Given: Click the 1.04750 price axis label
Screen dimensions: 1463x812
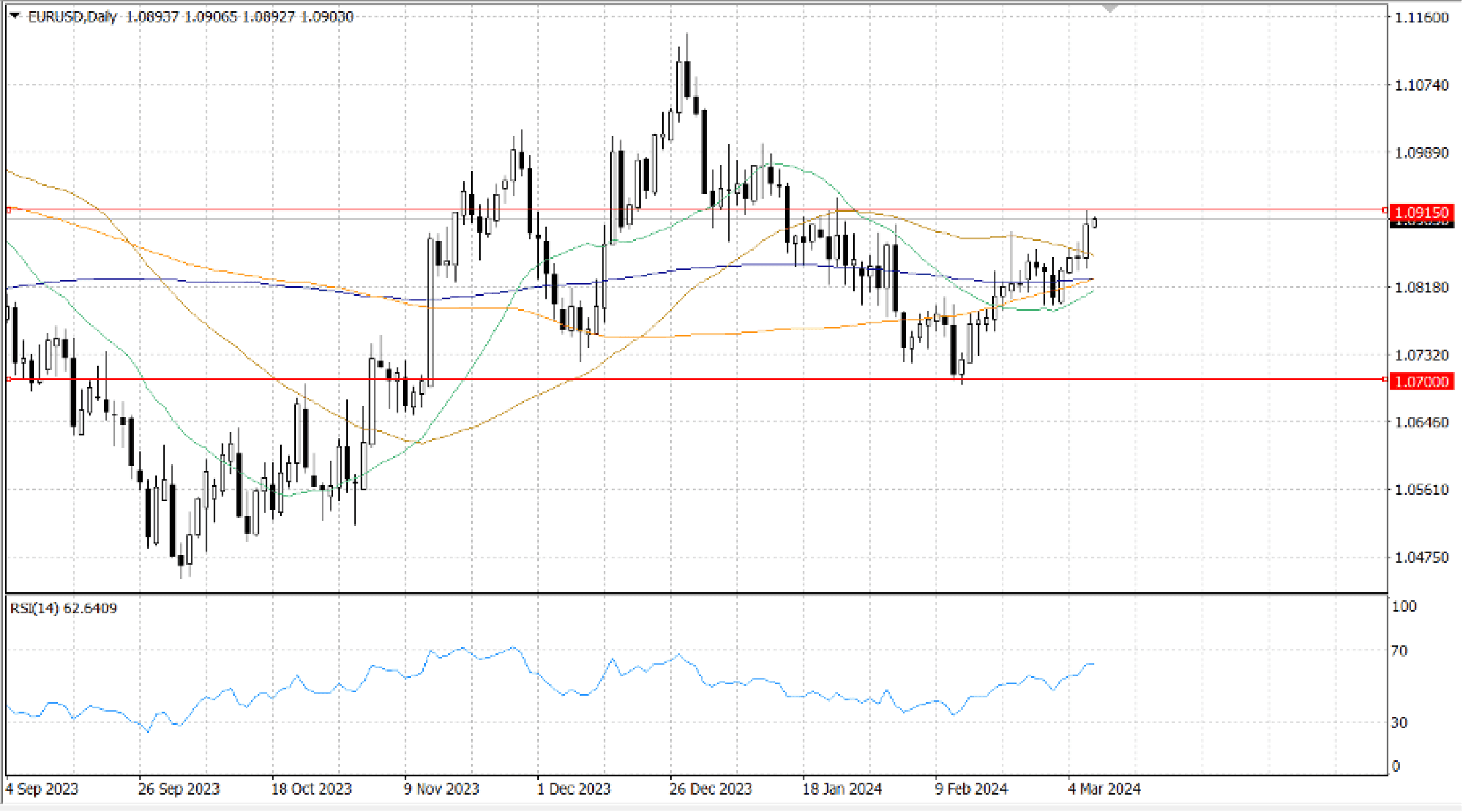Looking at the screenshot, I should tap(1422, 557).
